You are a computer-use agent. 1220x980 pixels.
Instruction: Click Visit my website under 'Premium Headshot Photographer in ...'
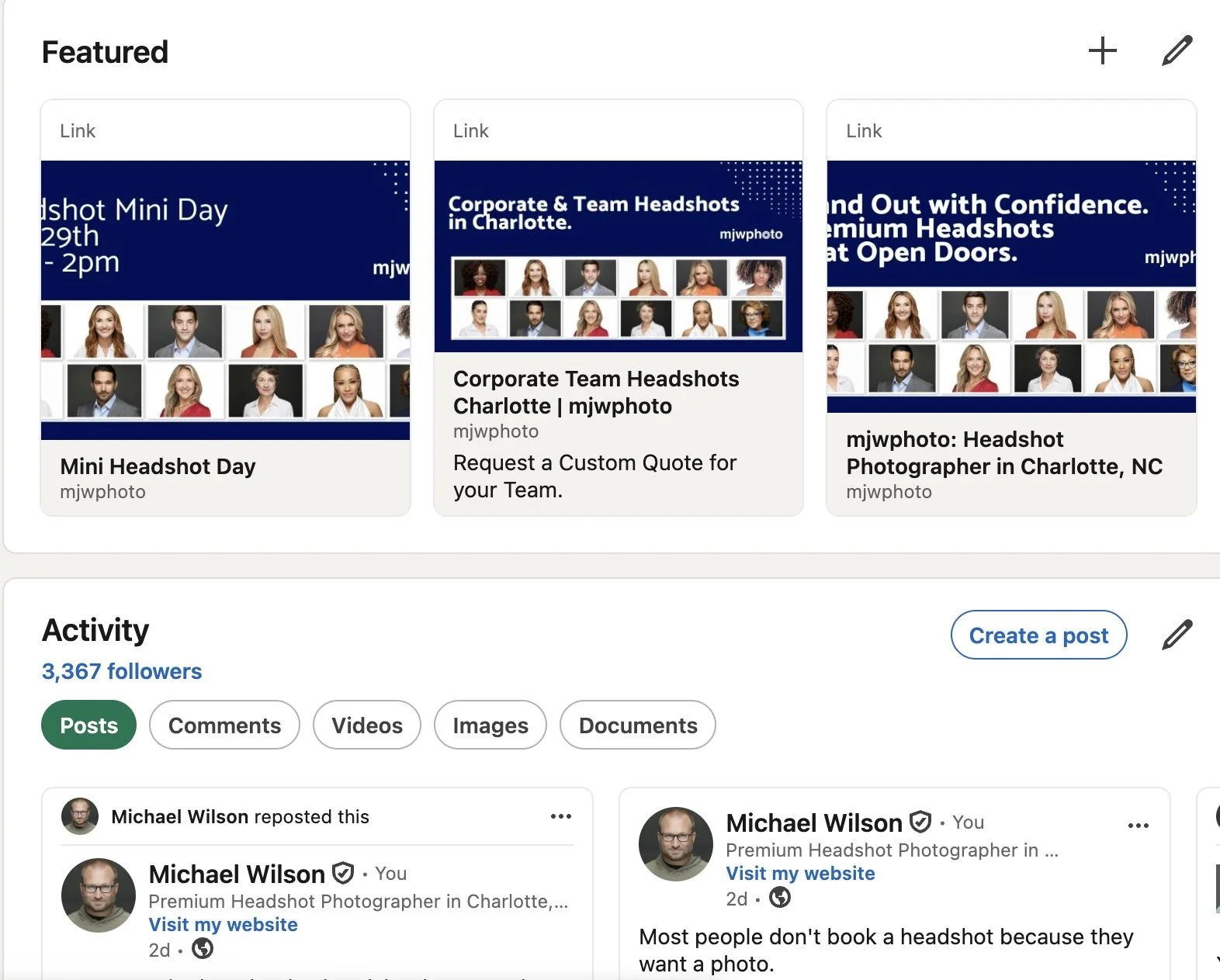801,874
